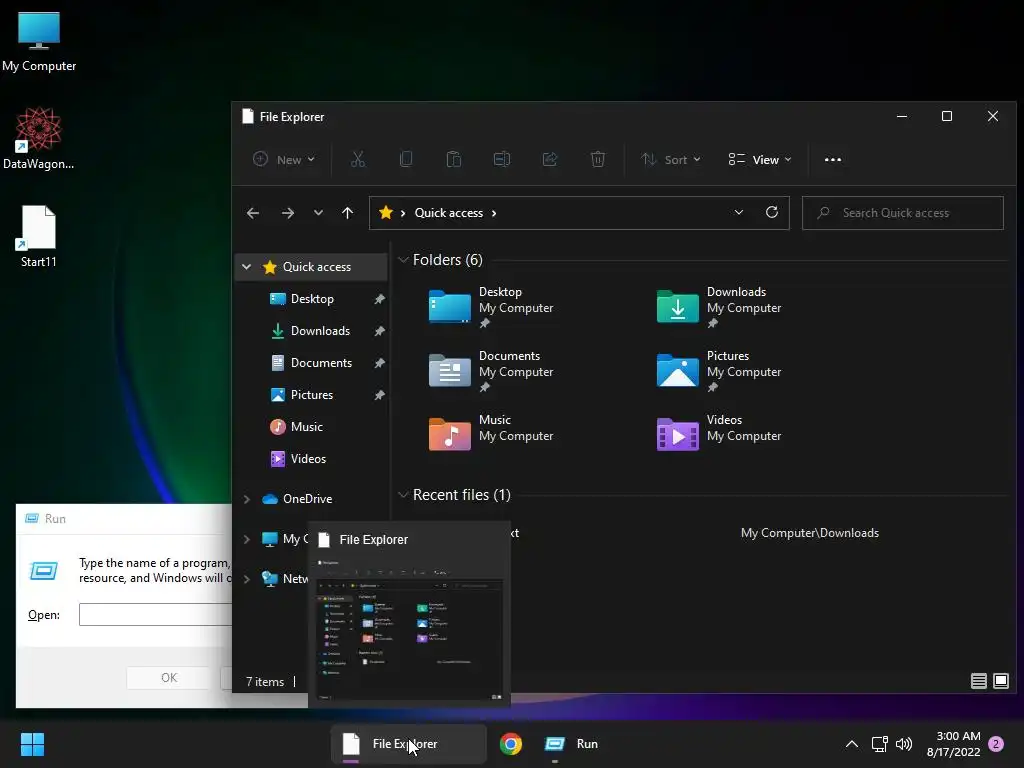Open the notification badge showing 2

[x=996, y=744]
